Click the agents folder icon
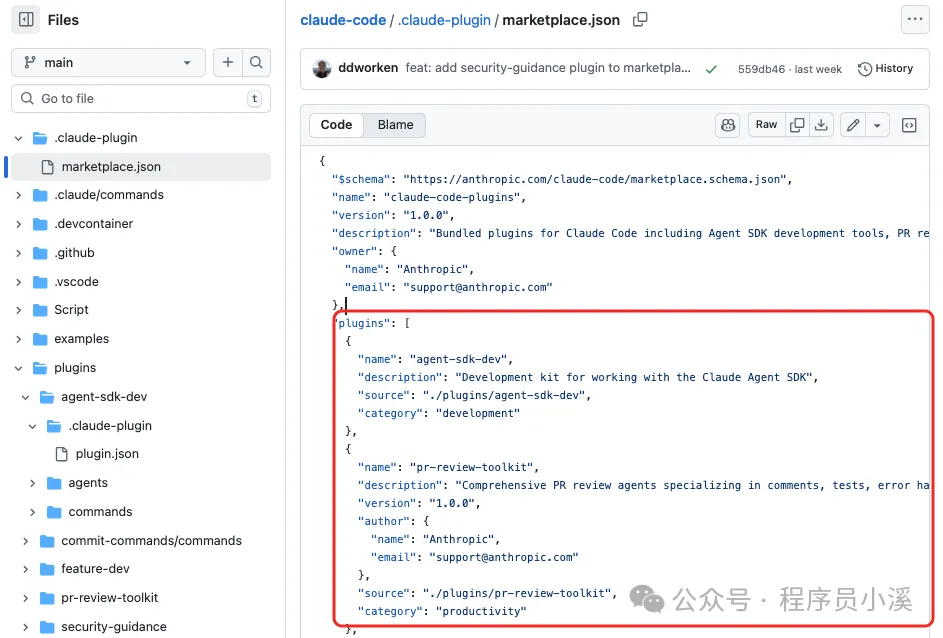The image size is (943, 638). coord(54,483)
